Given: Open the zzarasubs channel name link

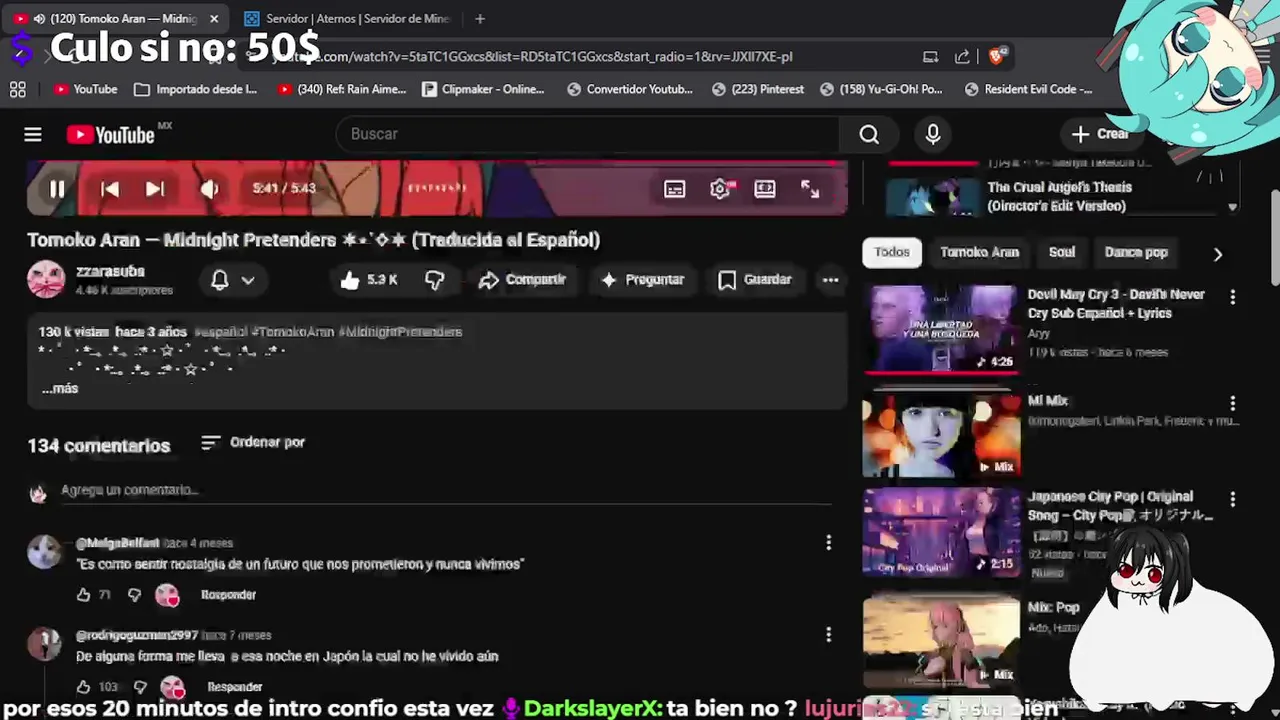Looking at the screenshot, I should pos(110,271).
